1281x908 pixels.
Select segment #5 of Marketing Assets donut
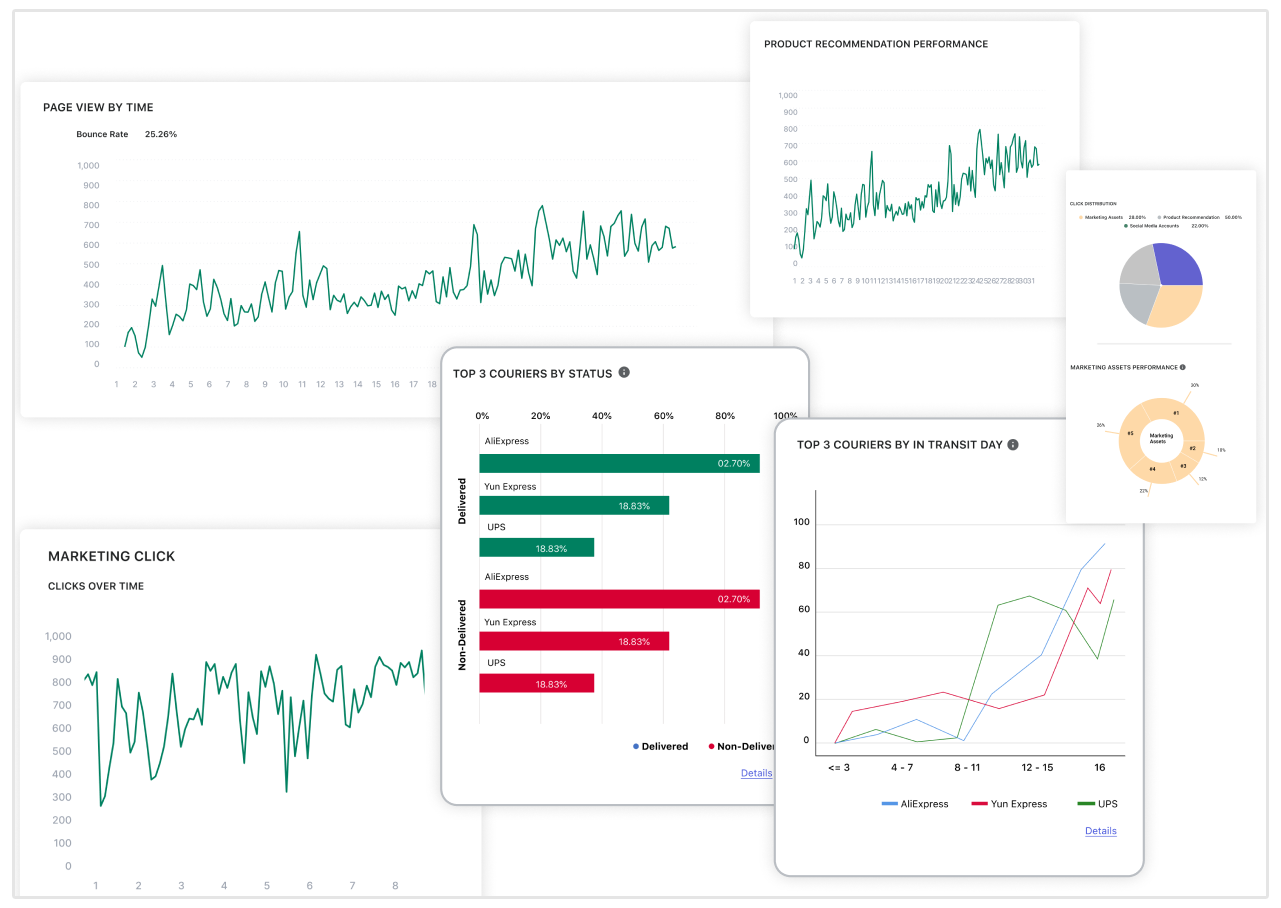click(1131, 434)
